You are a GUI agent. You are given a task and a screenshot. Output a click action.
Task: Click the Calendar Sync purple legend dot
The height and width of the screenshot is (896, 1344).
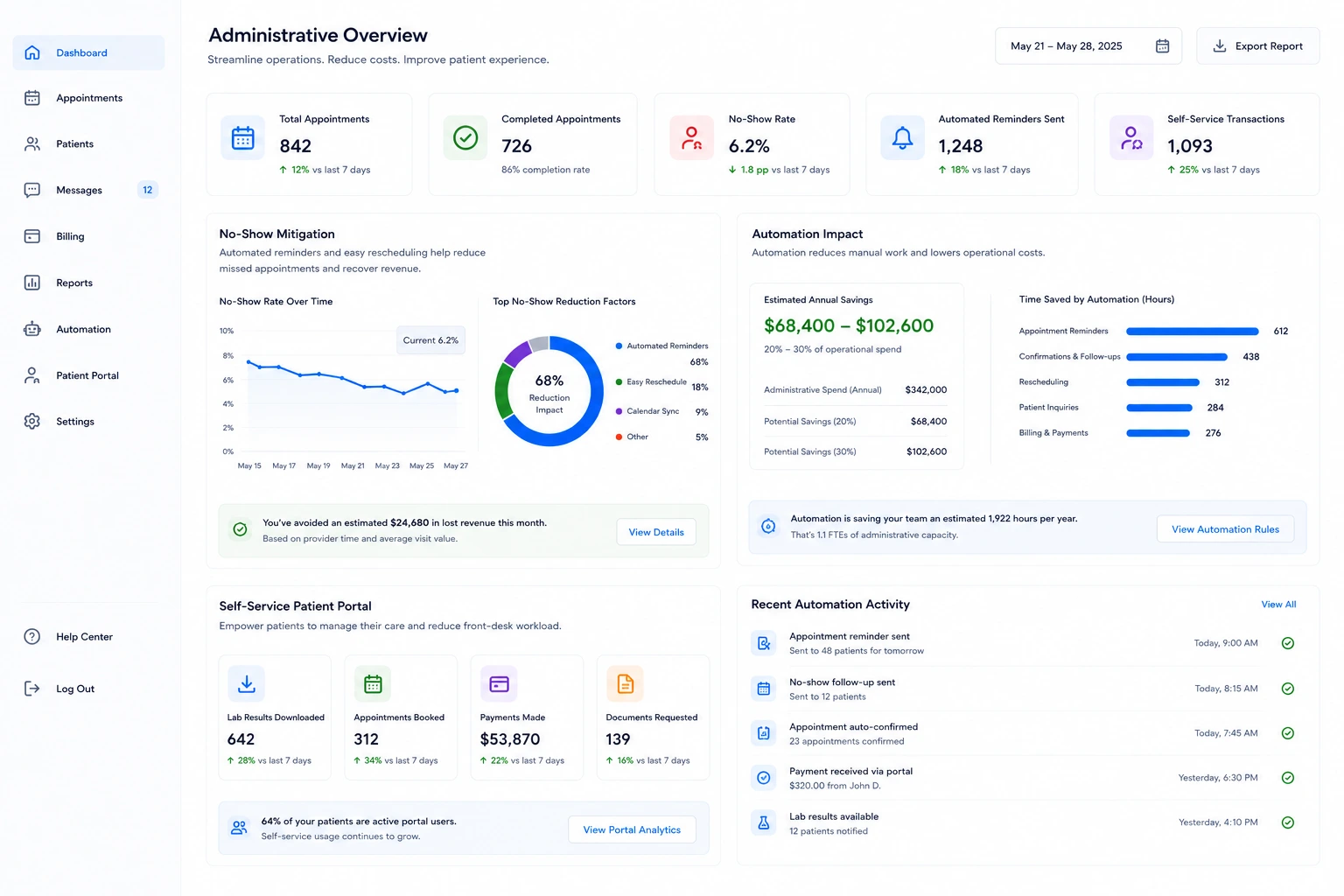tap(619, 411)
